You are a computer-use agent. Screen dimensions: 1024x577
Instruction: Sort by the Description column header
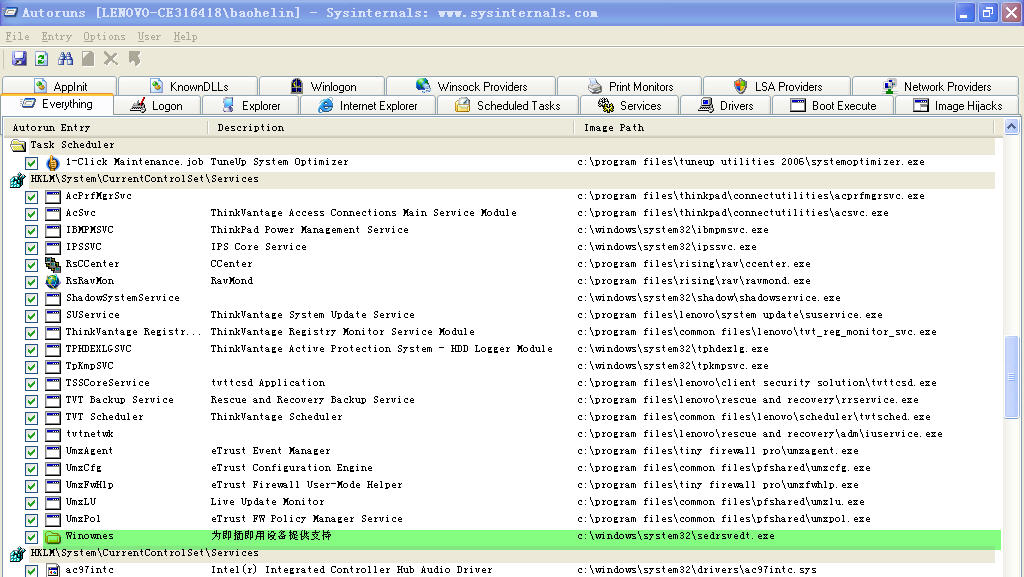[250, 128]
